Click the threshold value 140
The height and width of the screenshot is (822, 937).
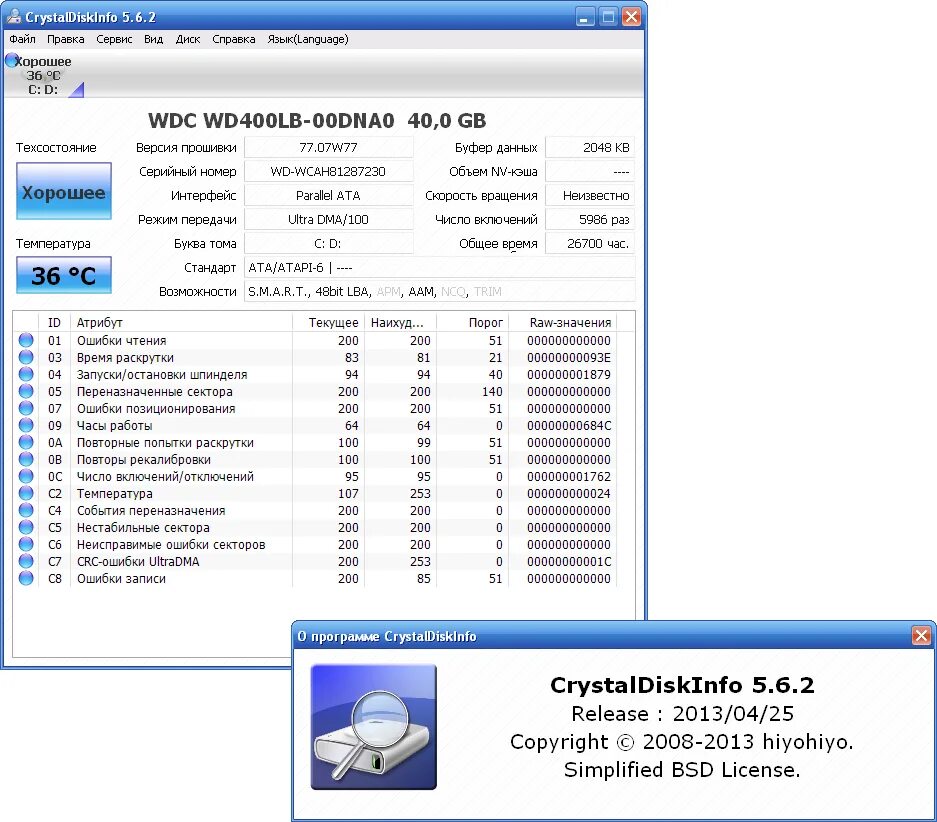(x=492, y=391)
